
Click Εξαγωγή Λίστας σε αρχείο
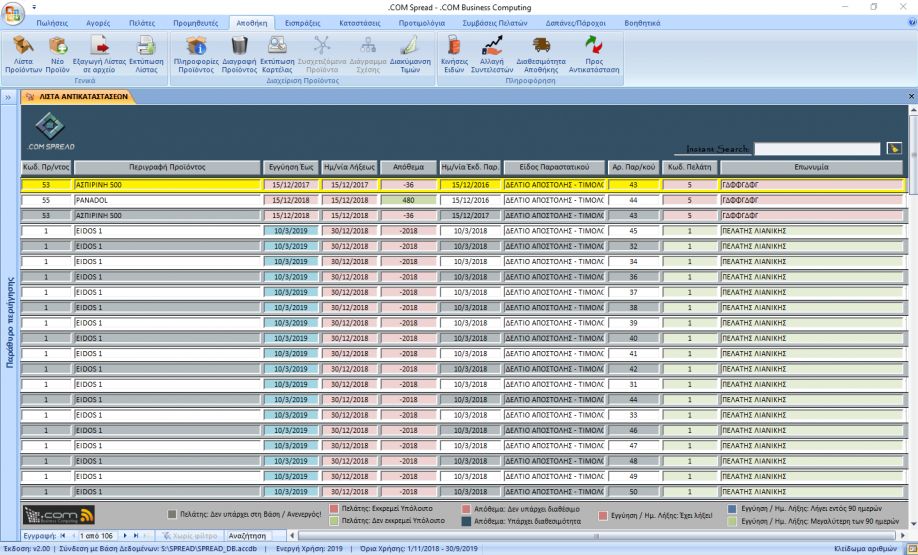coord(100,54)
